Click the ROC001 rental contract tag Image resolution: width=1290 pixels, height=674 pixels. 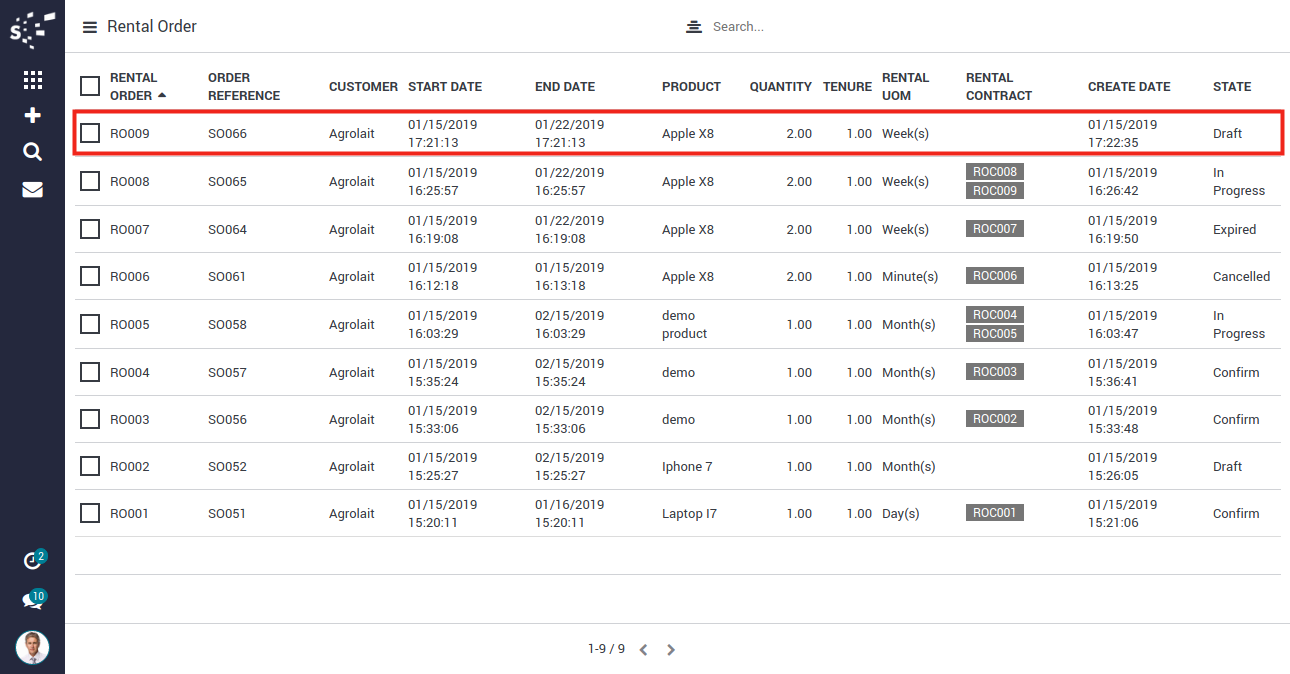click(x=994, y=513)
